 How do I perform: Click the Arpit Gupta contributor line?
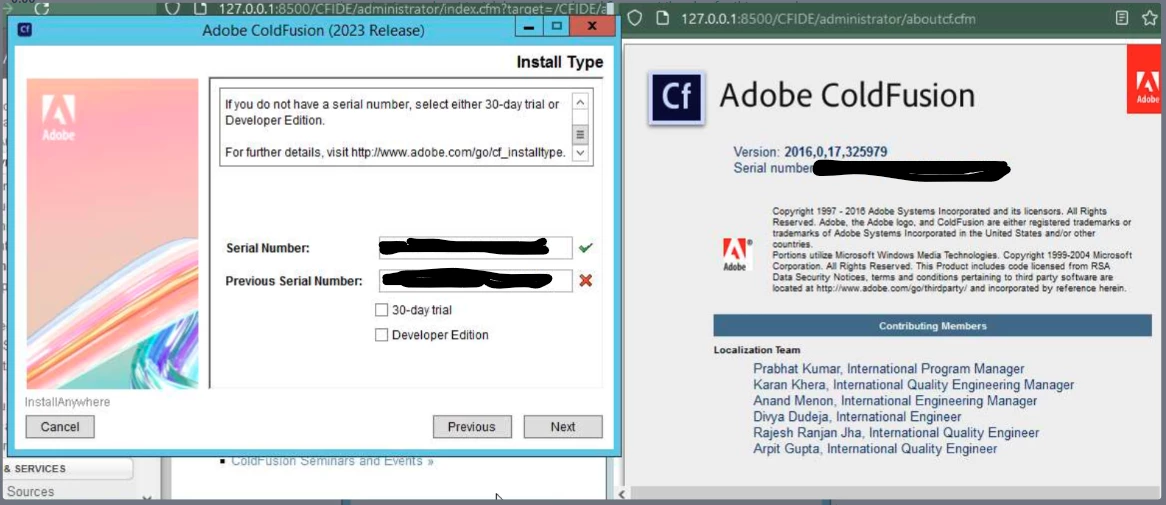tap(874, 448)
